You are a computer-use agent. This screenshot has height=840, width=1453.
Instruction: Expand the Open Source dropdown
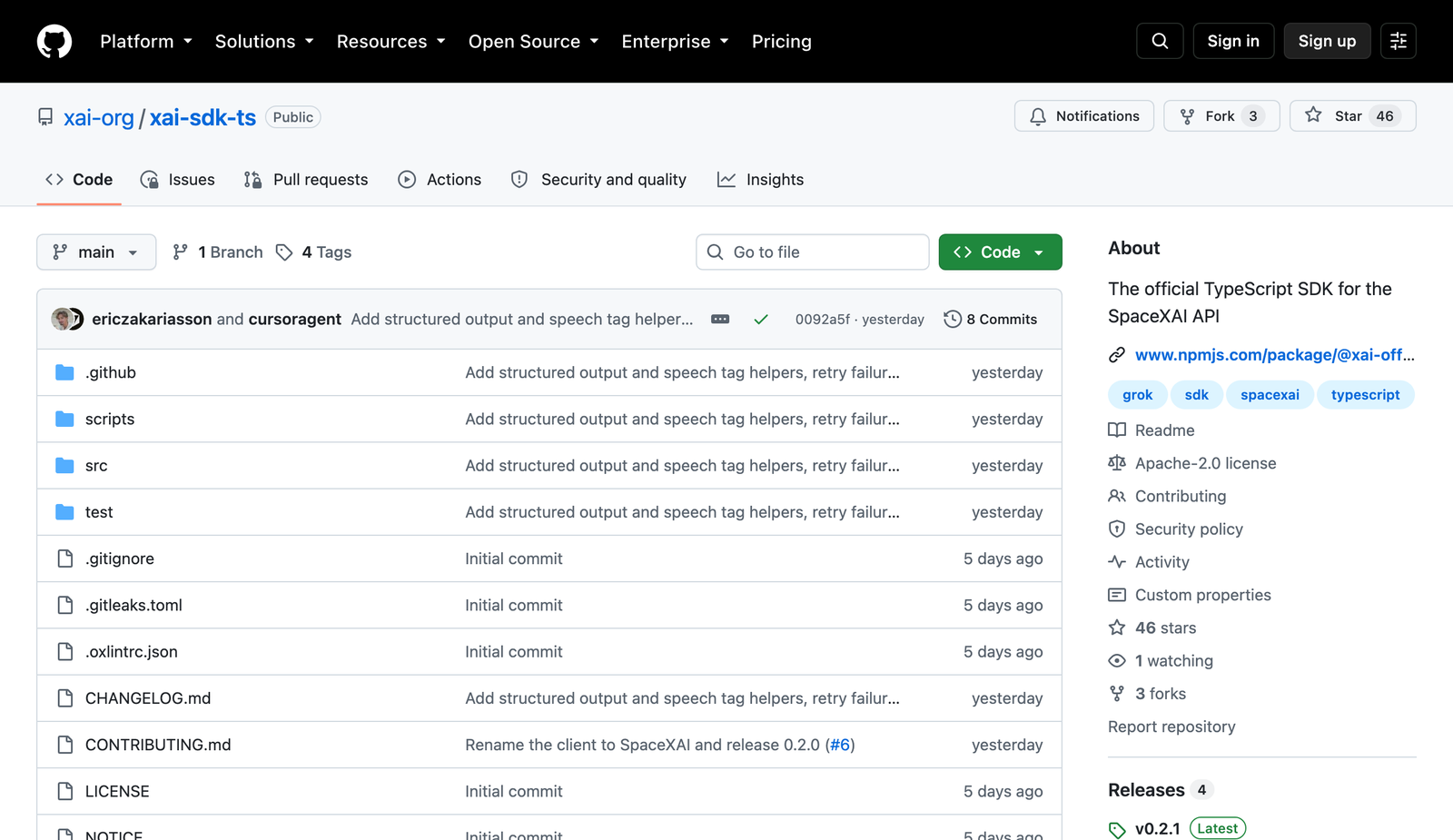[534, 42]
